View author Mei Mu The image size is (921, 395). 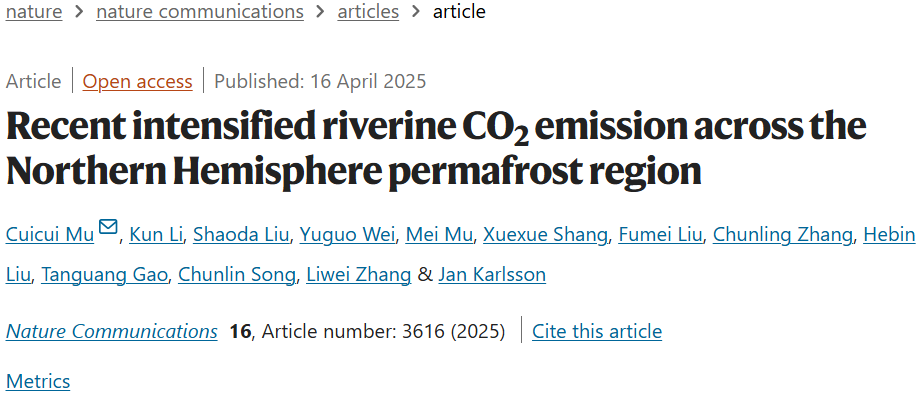[439, 235]
